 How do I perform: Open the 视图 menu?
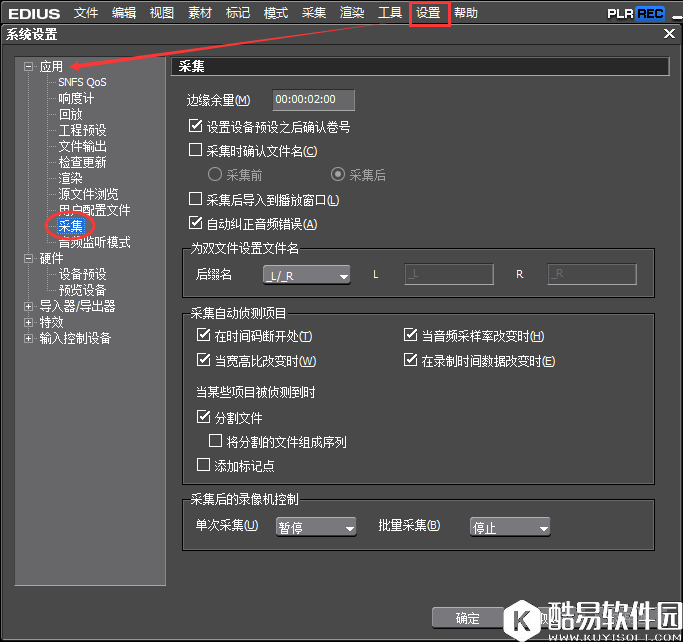(x=162, y=13)
